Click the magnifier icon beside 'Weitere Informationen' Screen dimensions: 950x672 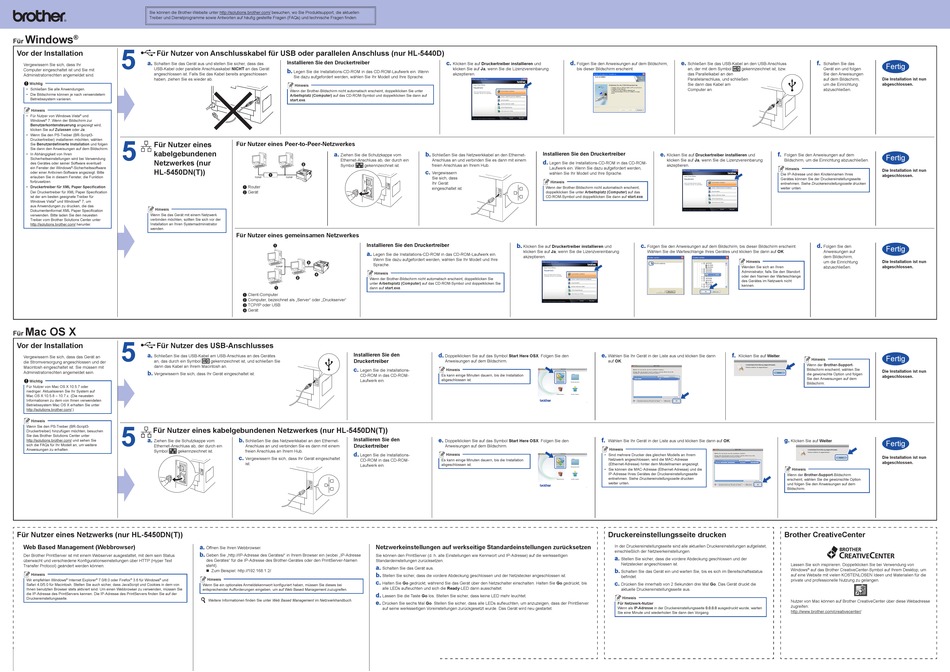204,600
